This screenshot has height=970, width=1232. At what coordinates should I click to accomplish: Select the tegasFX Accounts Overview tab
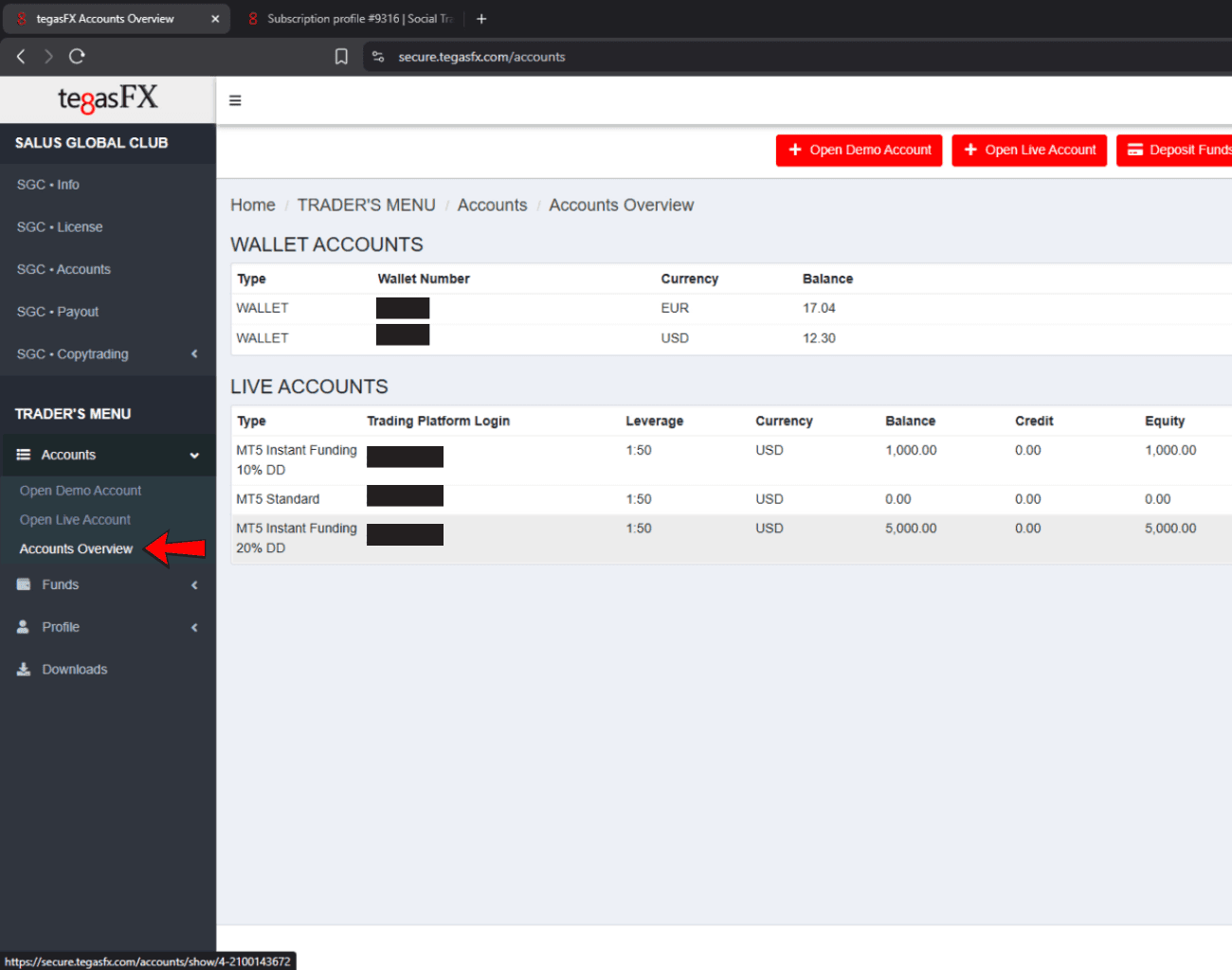click(x=116, y=19)
